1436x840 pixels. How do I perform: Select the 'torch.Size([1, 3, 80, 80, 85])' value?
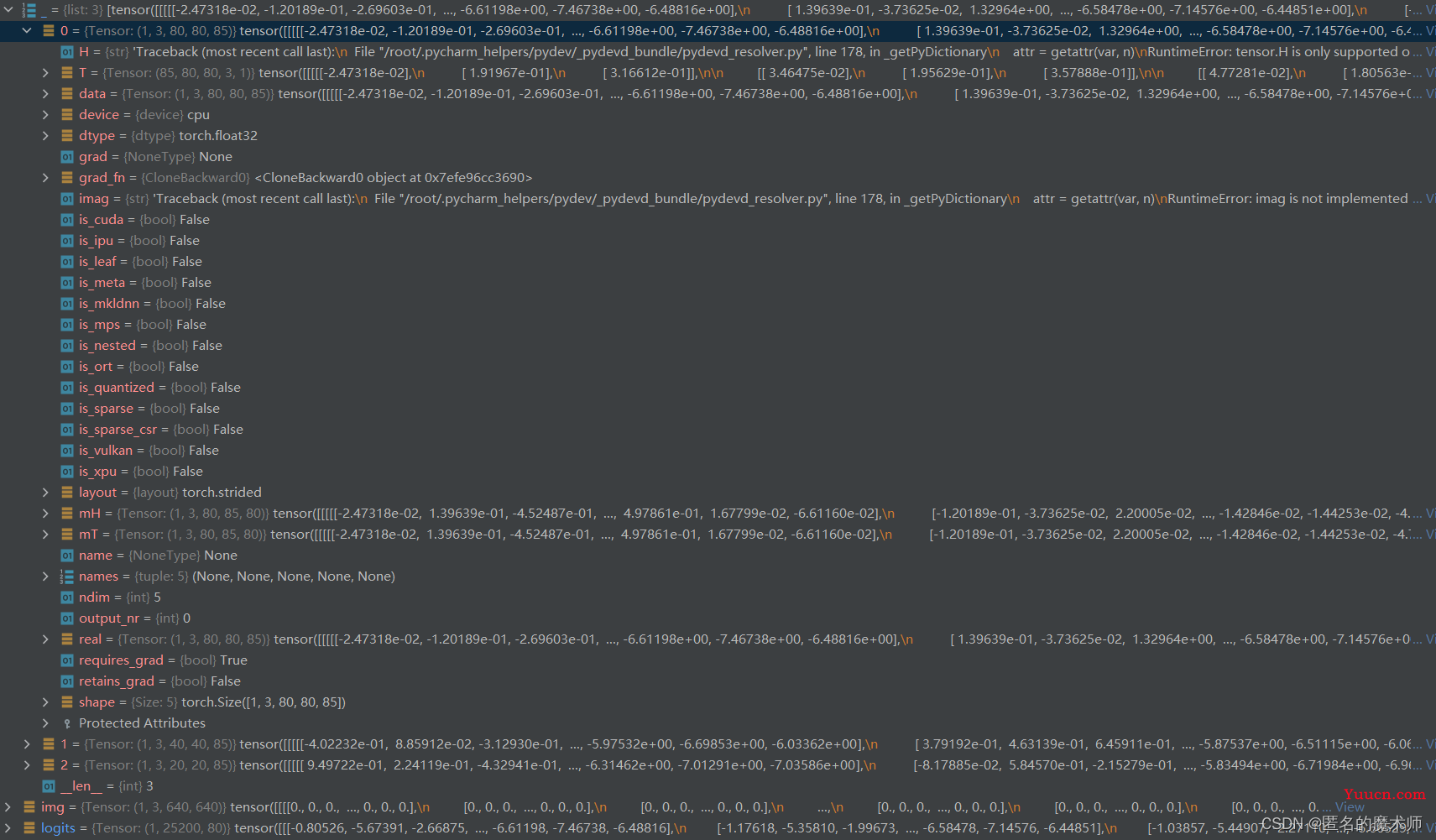click(x=264, y=702)
